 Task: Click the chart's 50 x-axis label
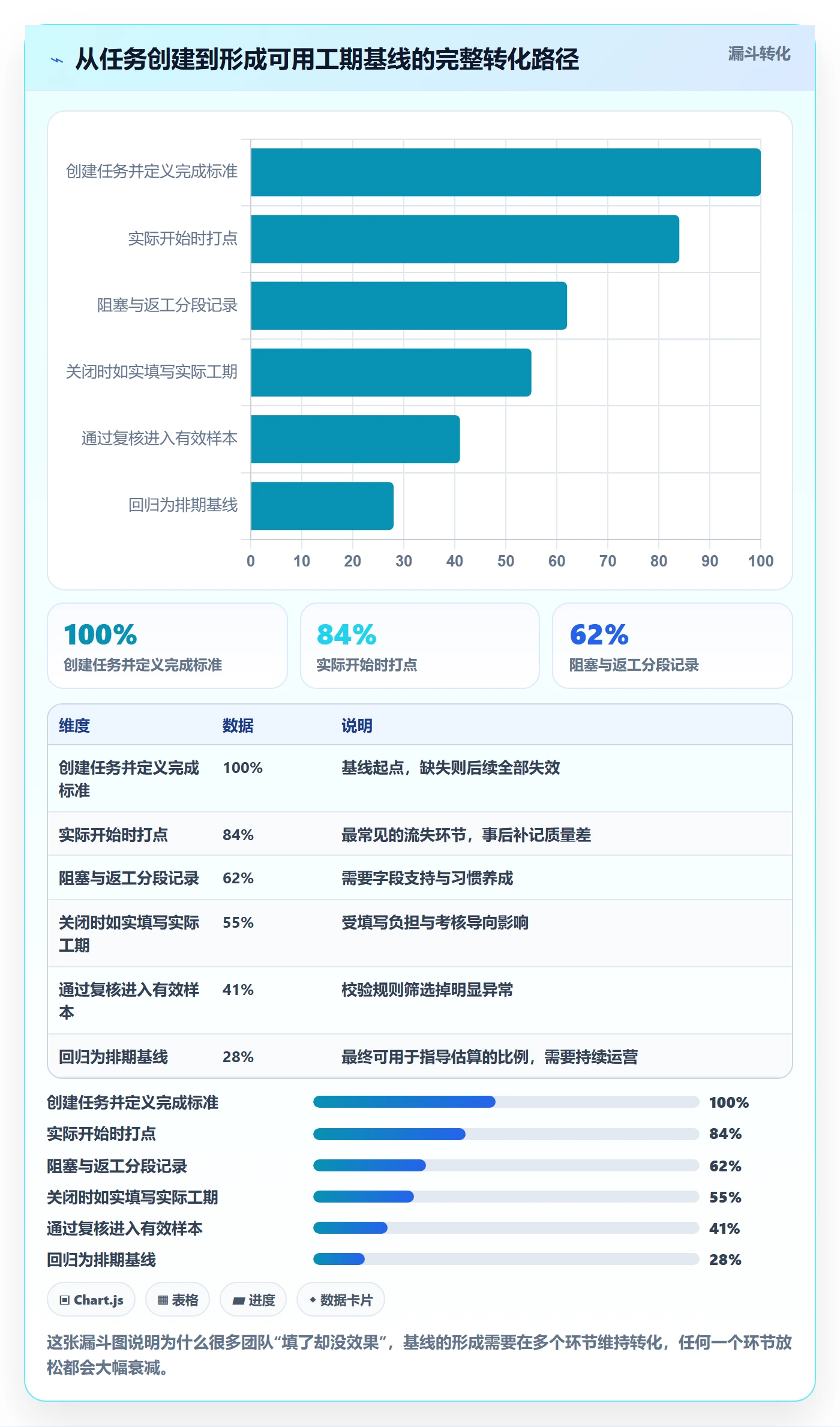coord(506,561)
